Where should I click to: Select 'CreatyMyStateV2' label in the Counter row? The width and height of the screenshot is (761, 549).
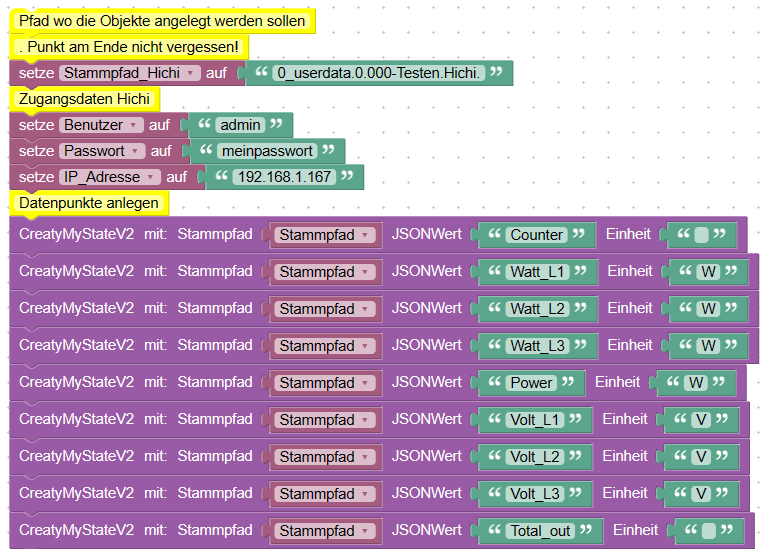(76, 234)
